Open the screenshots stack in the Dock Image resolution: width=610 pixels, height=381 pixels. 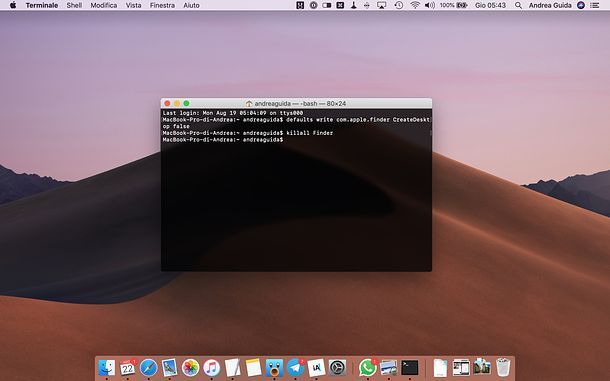[461, 367]
